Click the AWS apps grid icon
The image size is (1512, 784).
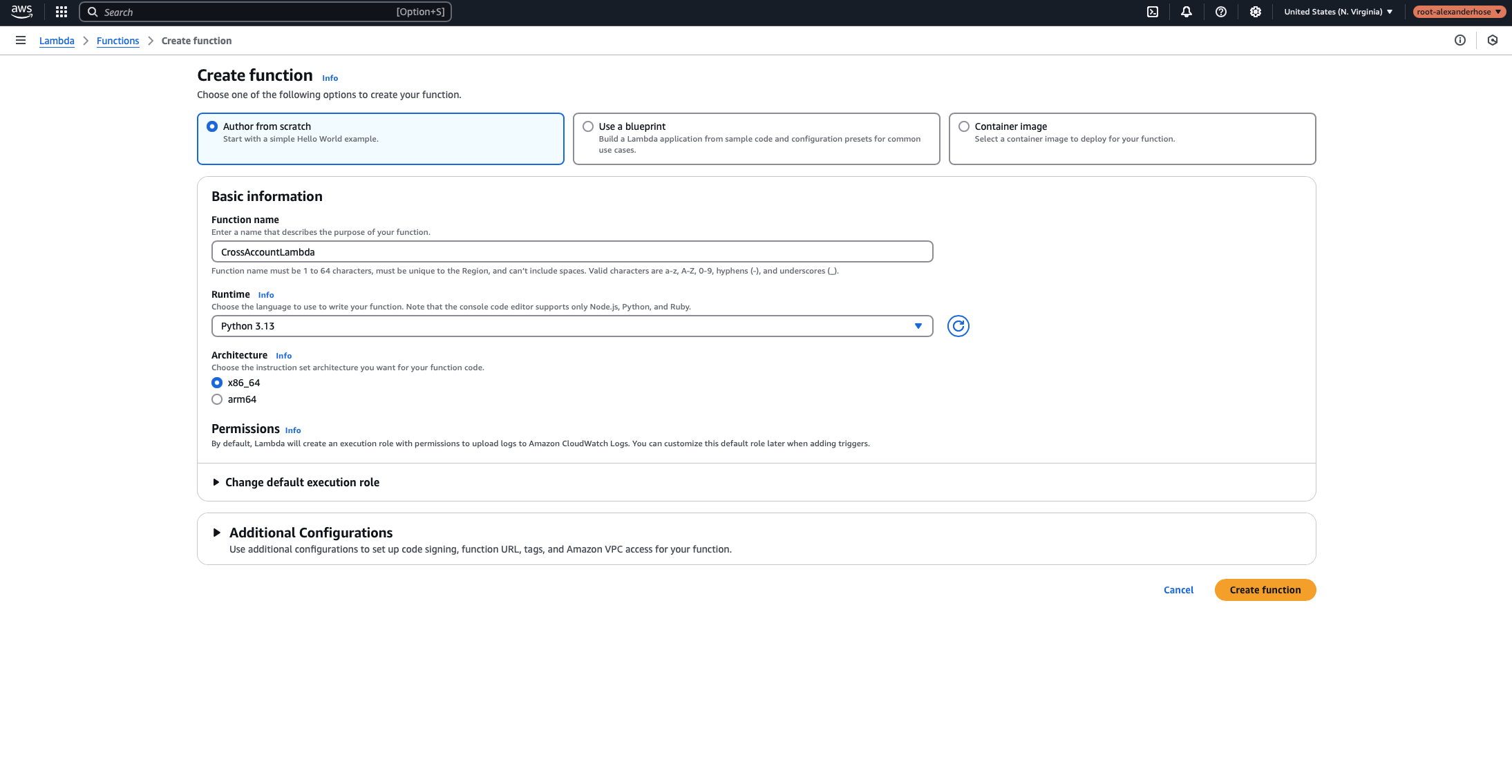60,12
